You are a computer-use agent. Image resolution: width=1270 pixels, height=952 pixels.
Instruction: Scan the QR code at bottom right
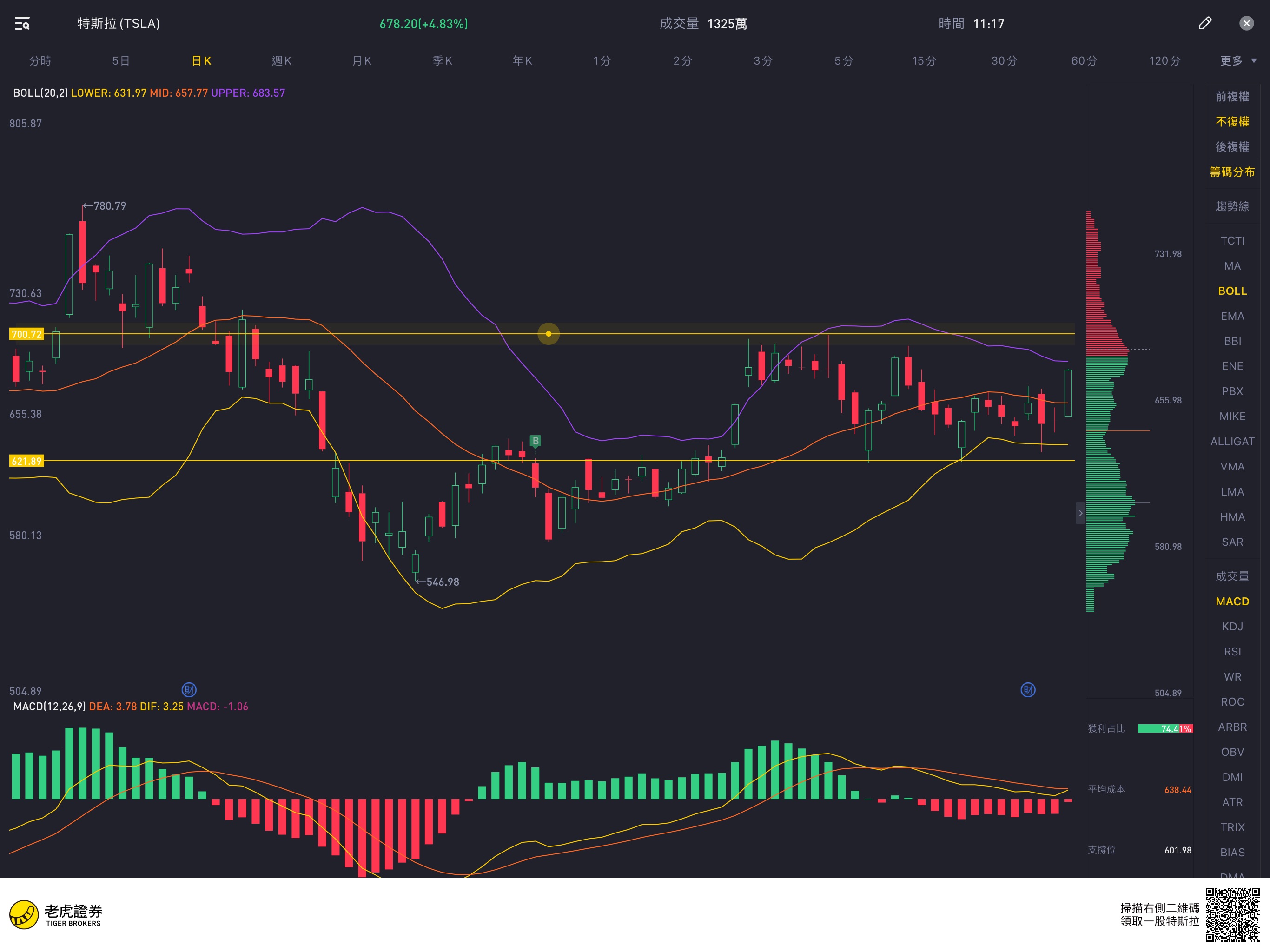(x=1232, y=914)
